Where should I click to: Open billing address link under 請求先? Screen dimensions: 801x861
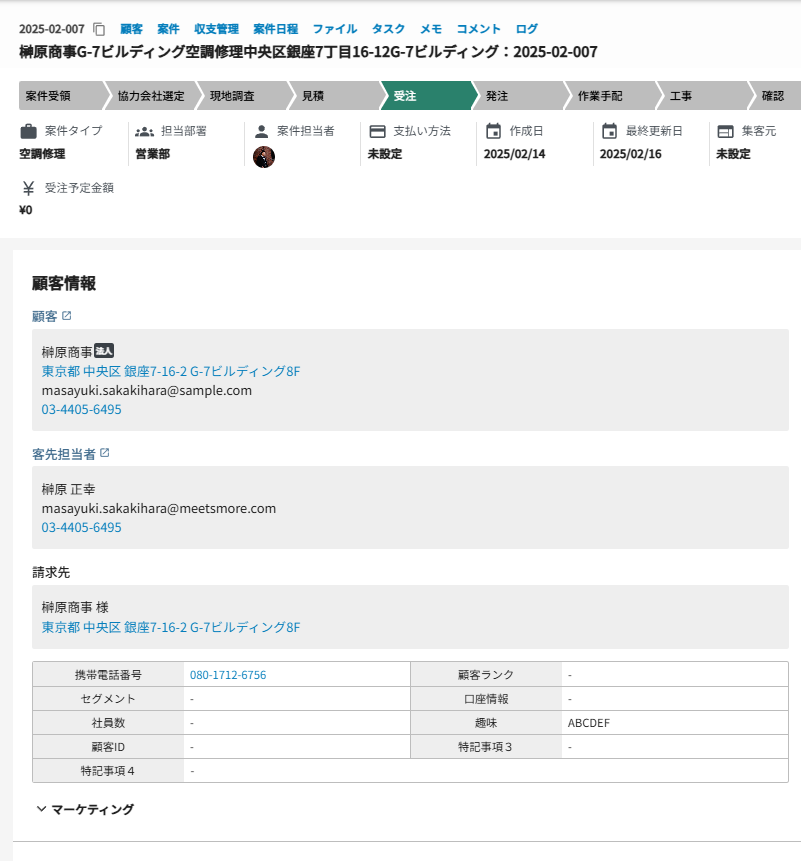(x=171, y=627)
